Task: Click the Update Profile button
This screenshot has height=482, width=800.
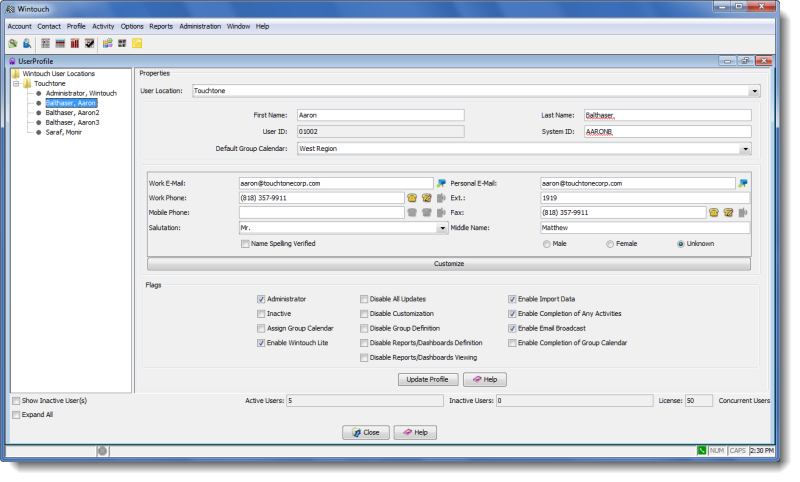Action: pos(428,380)
